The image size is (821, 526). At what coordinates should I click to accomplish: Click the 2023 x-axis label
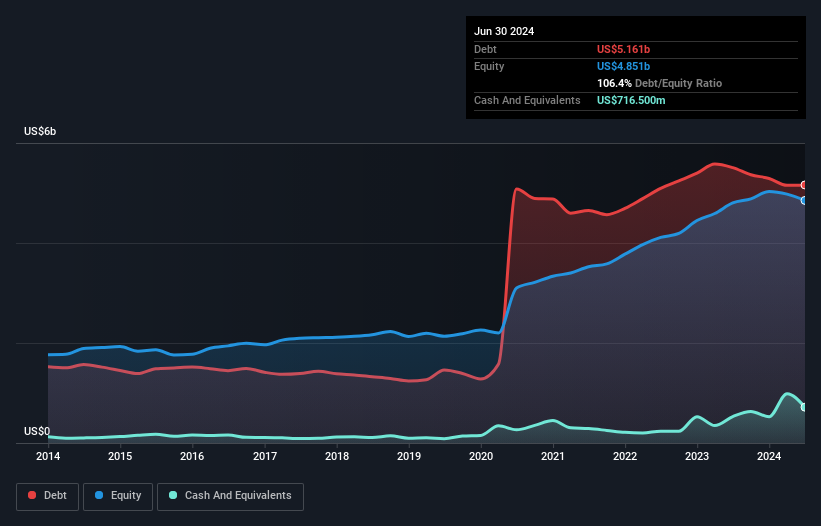tap(697, 456)
